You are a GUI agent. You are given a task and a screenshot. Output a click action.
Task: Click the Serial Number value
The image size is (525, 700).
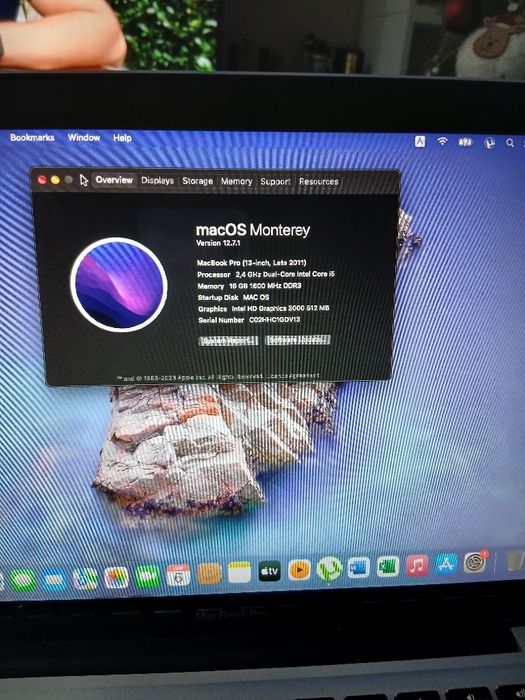click(275, 320)
